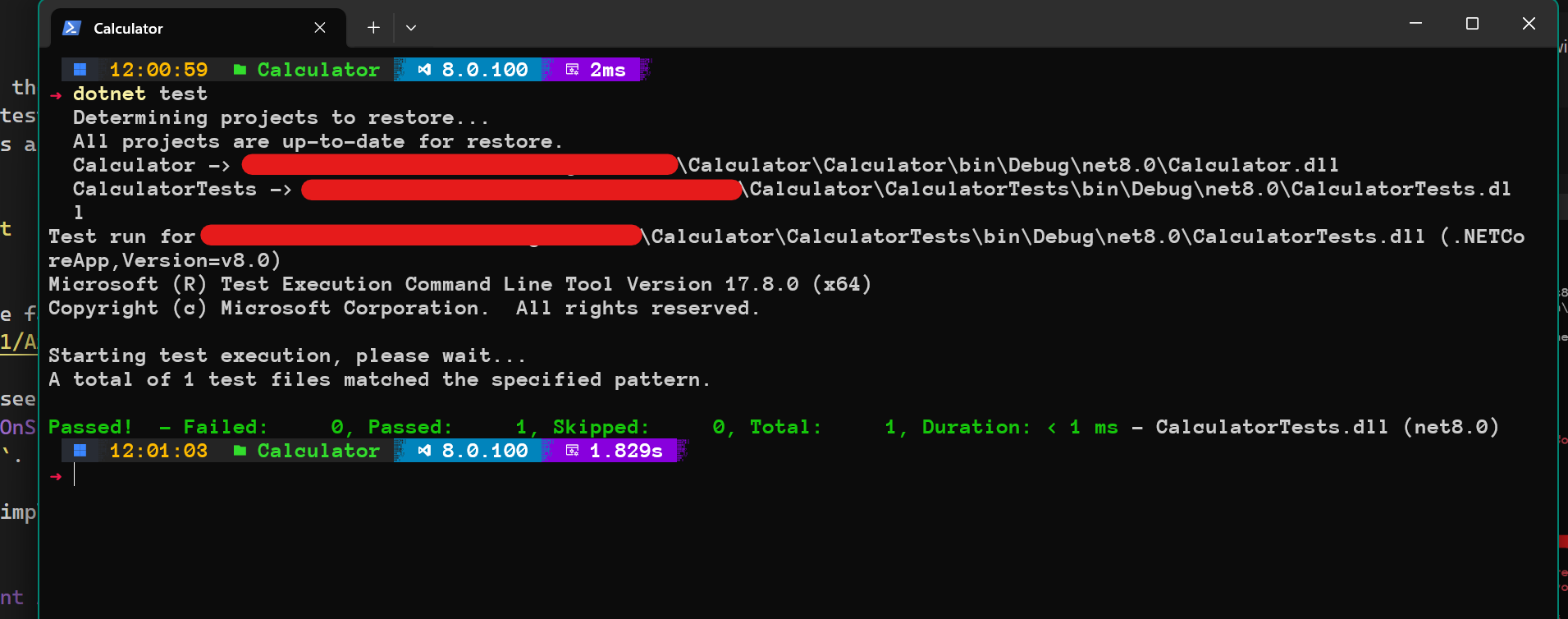1568x619 pixels.
Task: Click the folder icon in the 12:01:03 prompt
Action: tap(240, 451)
